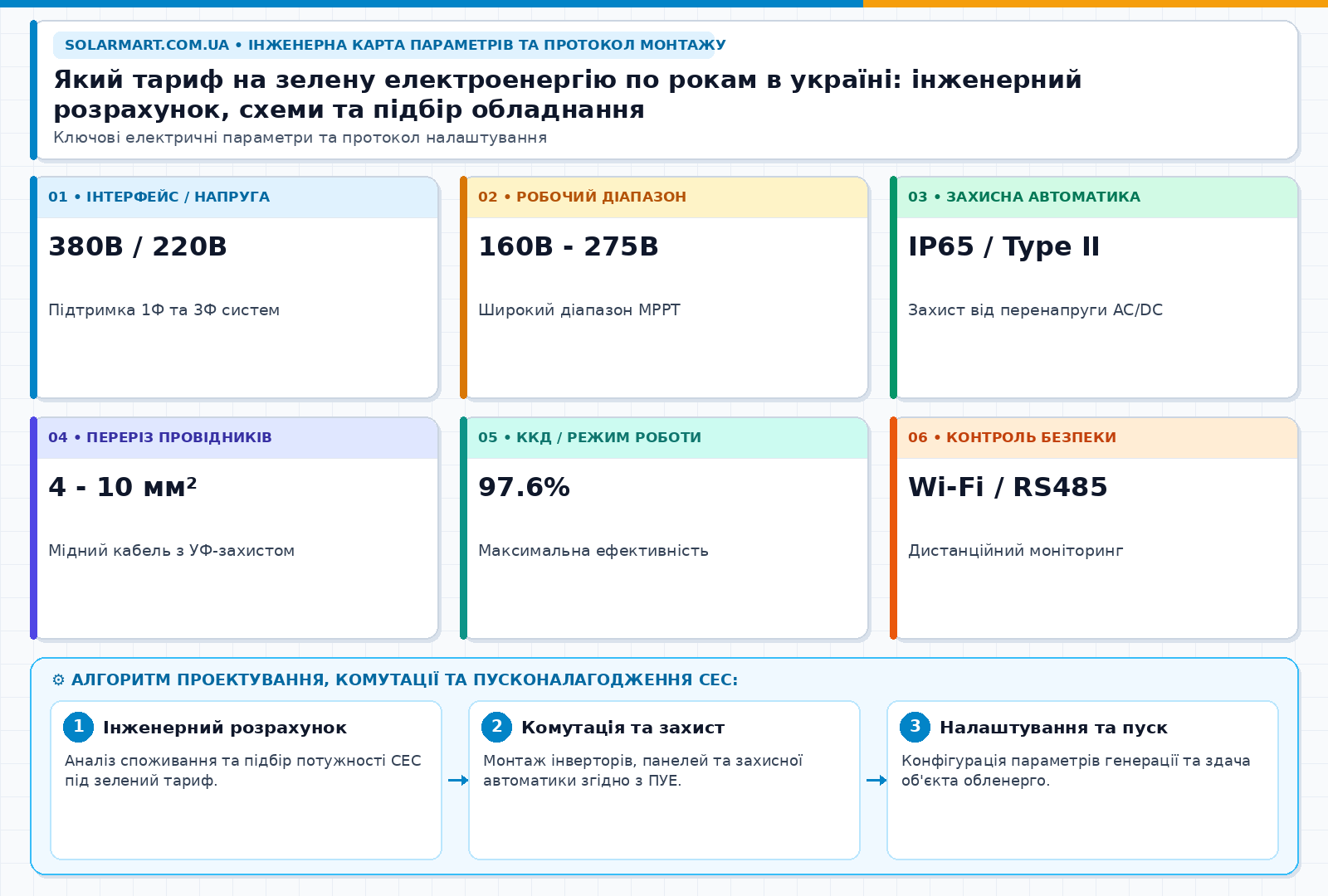Click description Аналіз споживання та підбір потужності
1328x896 pixels.
point(242,771)
